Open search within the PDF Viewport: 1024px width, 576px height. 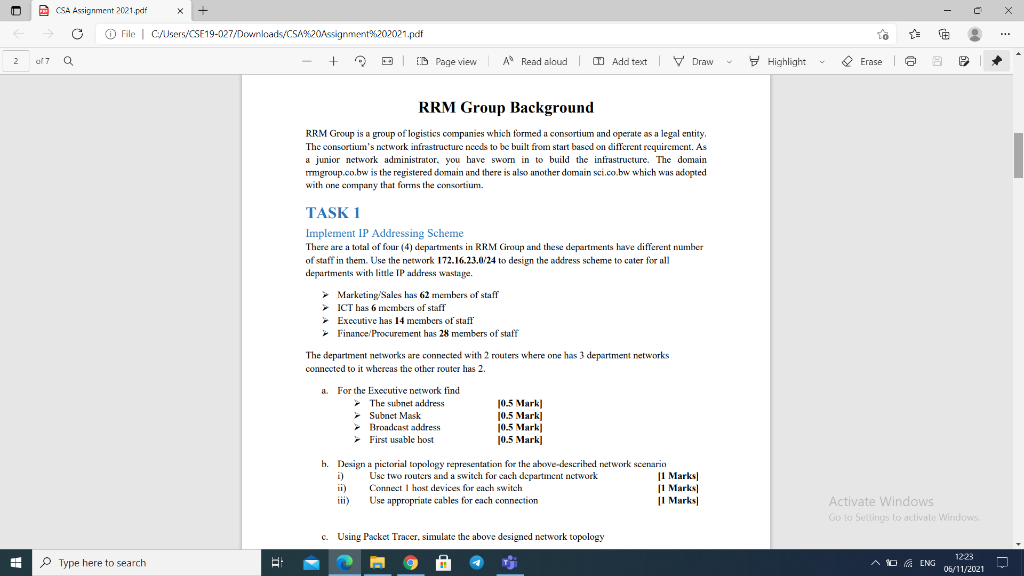click(x=67, y=59)
